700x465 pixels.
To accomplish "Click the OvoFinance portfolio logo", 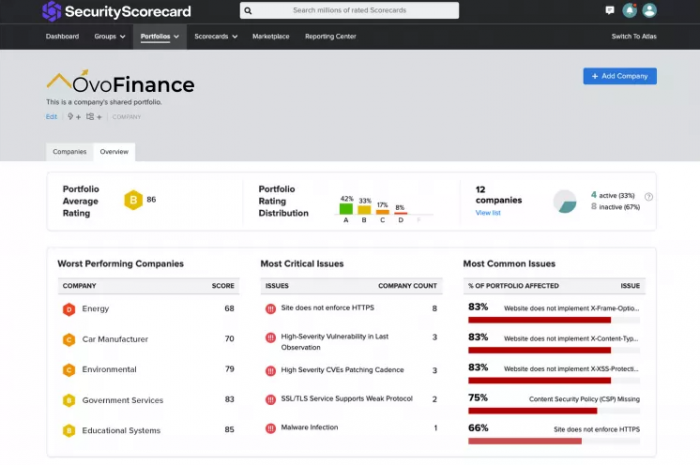I will pyautogui.click(x=121, y=82).
